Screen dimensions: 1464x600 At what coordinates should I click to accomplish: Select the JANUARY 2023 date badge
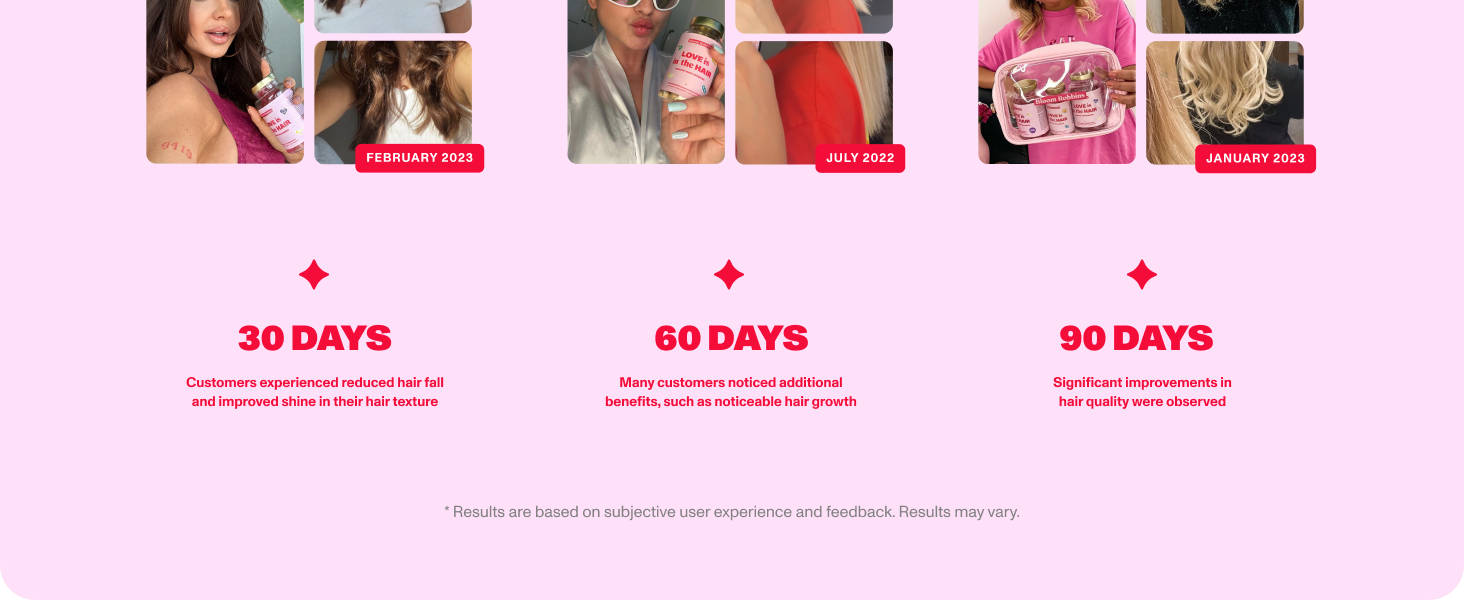pyautogui.click(x=1255, y=158)
